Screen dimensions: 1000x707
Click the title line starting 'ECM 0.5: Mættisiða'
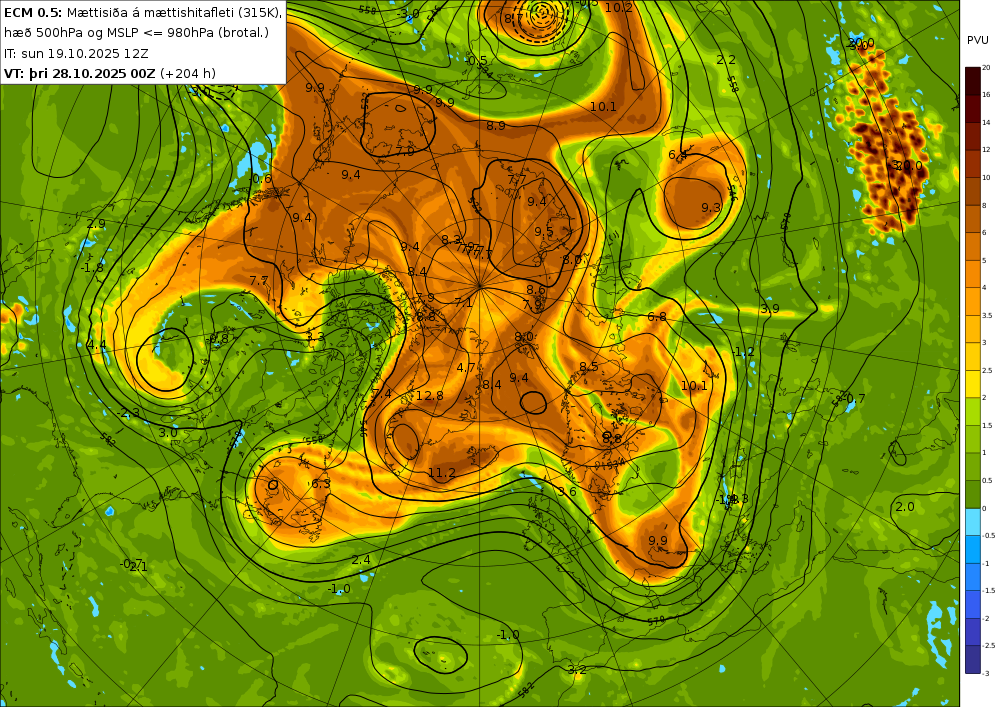[x=143, y=12]
